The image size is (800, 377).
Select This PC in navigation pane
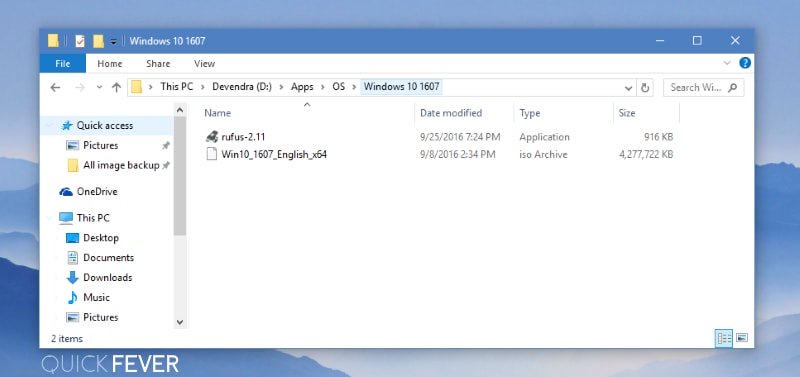93,218
